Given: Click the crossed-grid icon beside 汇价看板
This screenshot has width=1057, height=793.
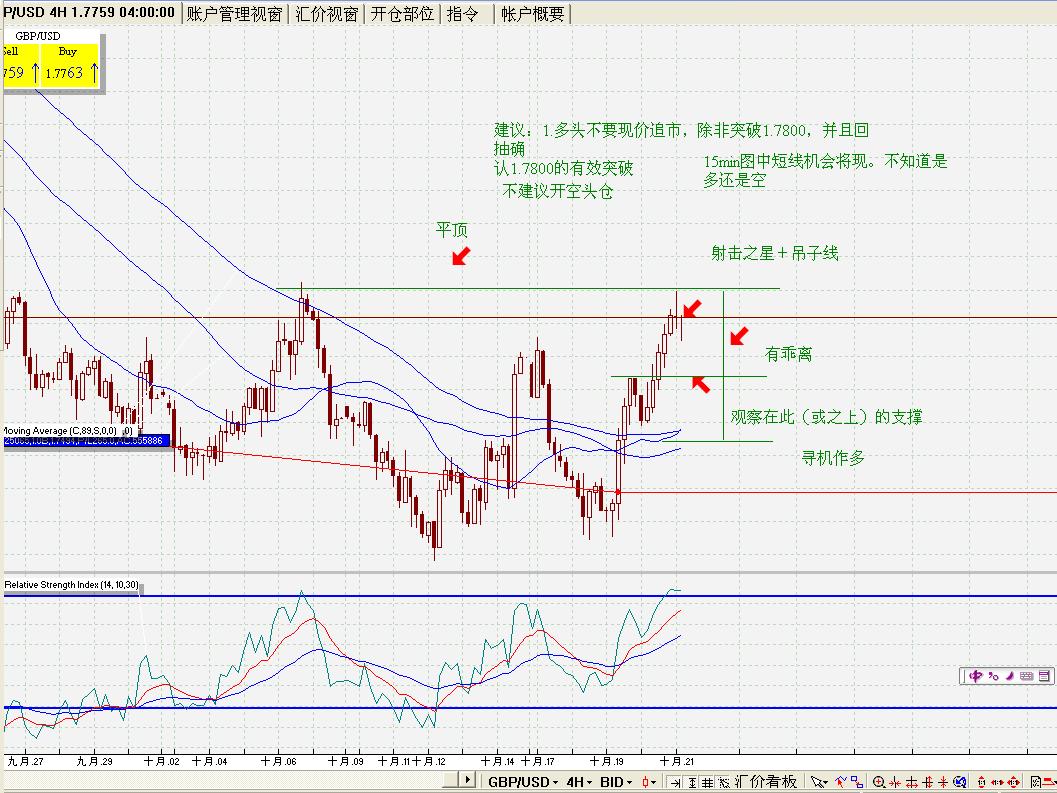Looking at the screenshot, I should click(725, 783).
